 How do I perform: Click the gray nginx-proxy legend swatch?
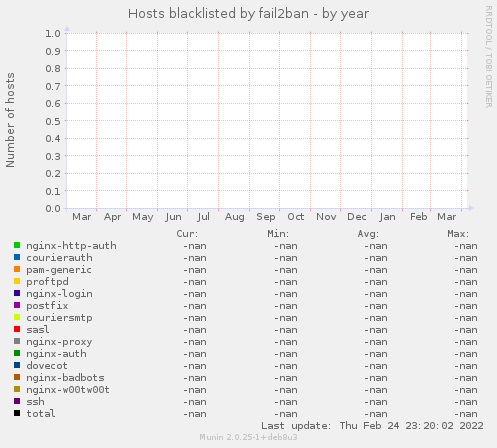(x=17, y=341)
